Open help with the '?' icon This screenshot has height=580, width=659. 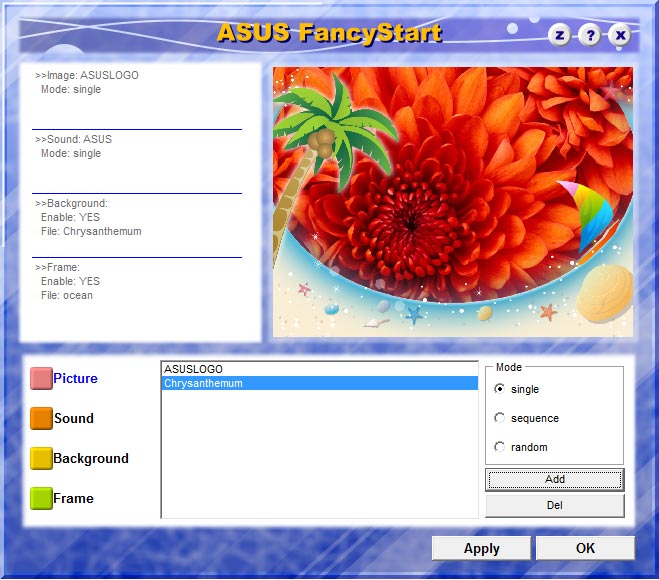click(x=590, y=35)
